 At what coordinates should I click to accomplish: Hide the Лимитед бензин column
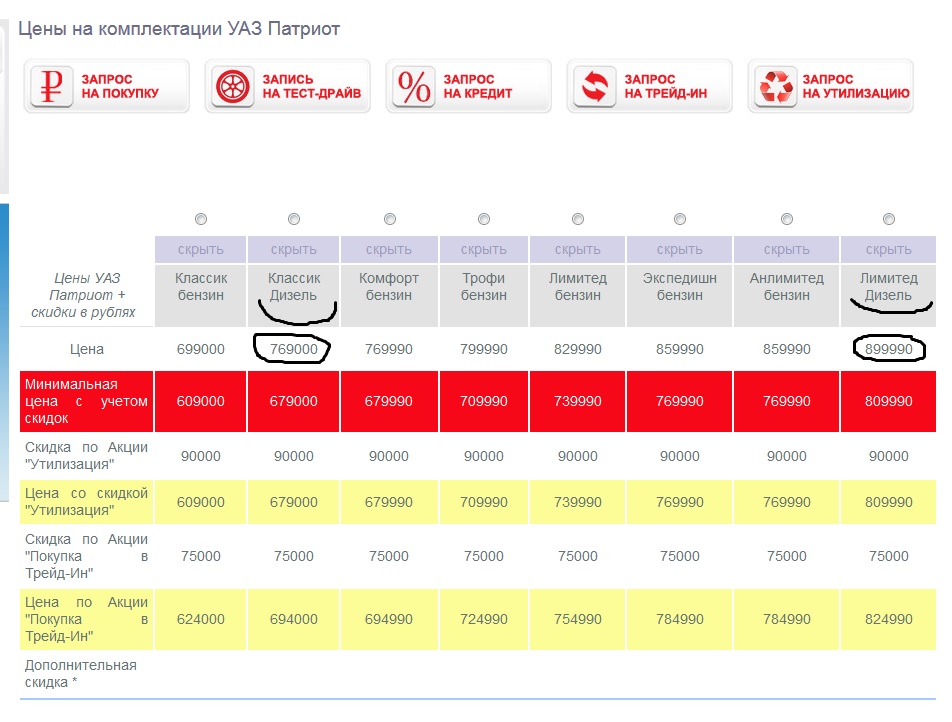pyautogui.click(x=577, y=250)
